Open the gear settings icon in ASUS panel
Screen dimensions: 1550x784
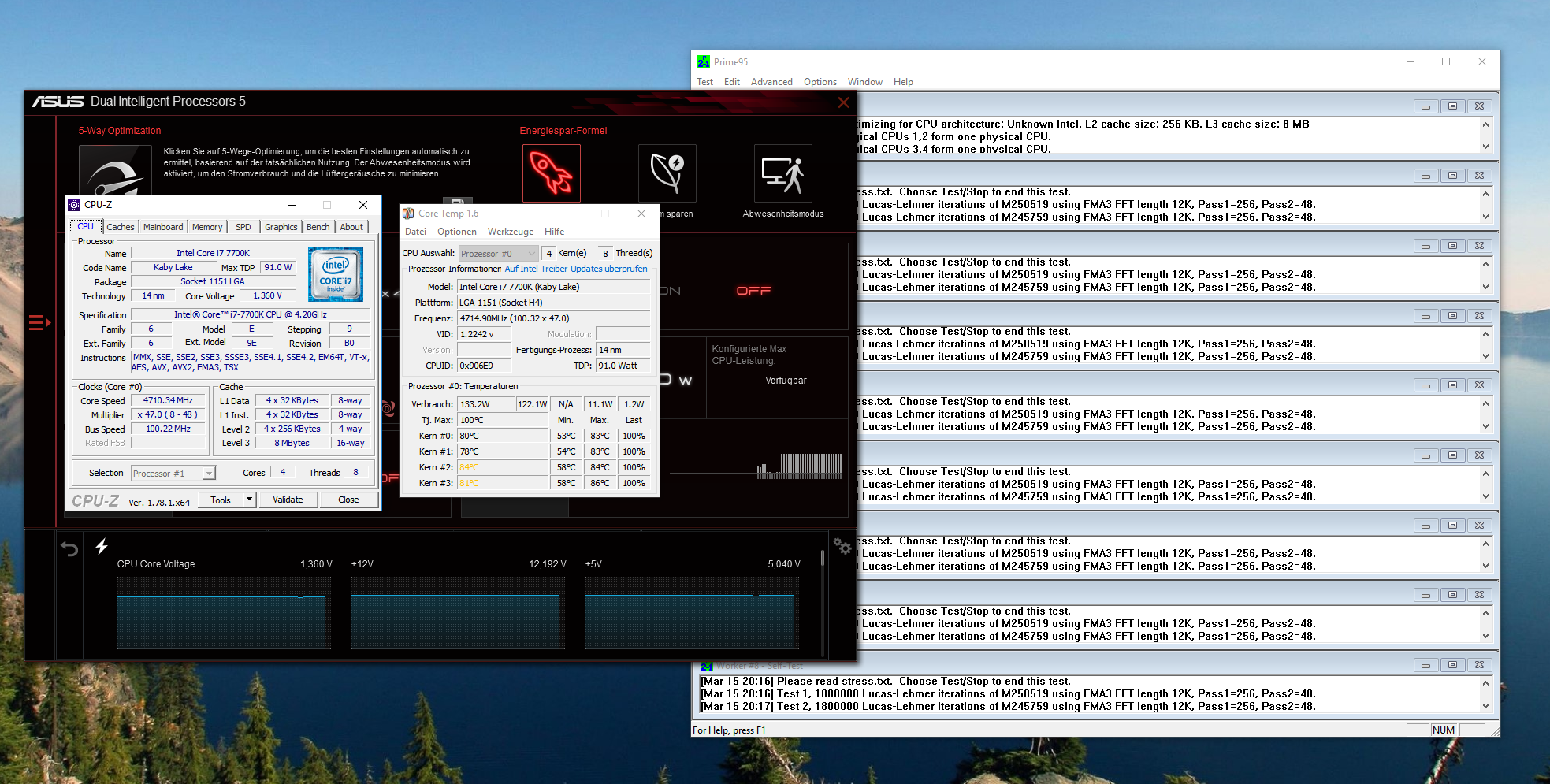pyautogui.click(x=842, y=546)
